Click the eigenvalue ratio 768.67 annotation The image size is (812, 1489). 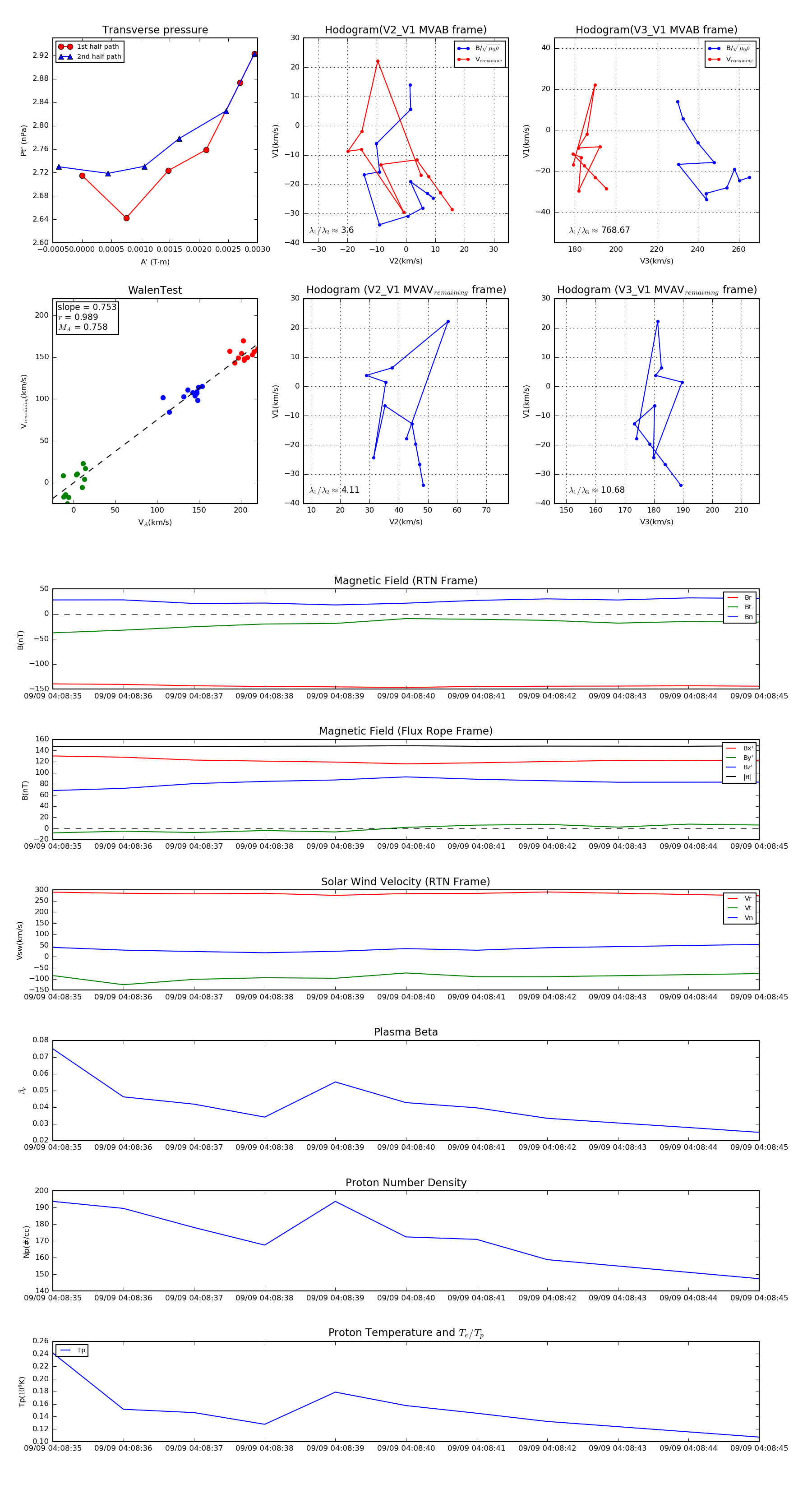[600, 230]
